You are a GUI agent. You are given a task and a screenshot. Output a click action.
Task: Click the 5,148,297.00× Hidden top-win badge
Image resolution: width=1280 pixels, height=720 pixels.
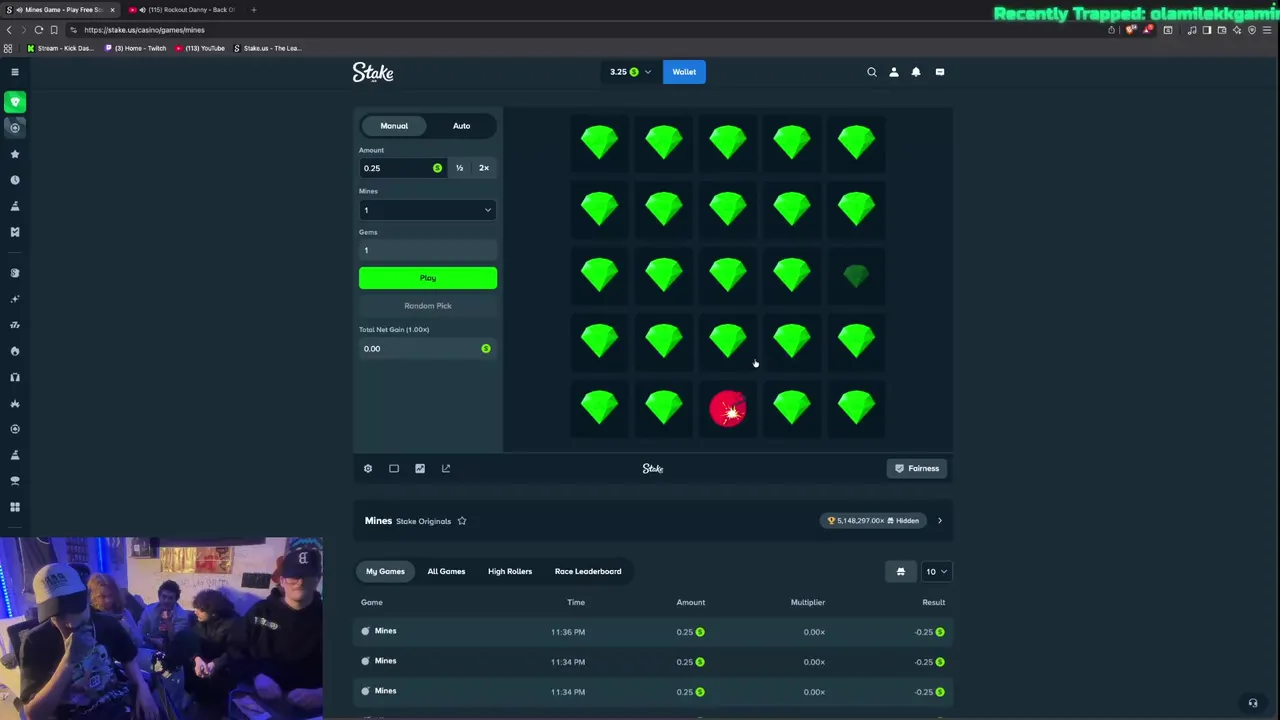(874, 521)
